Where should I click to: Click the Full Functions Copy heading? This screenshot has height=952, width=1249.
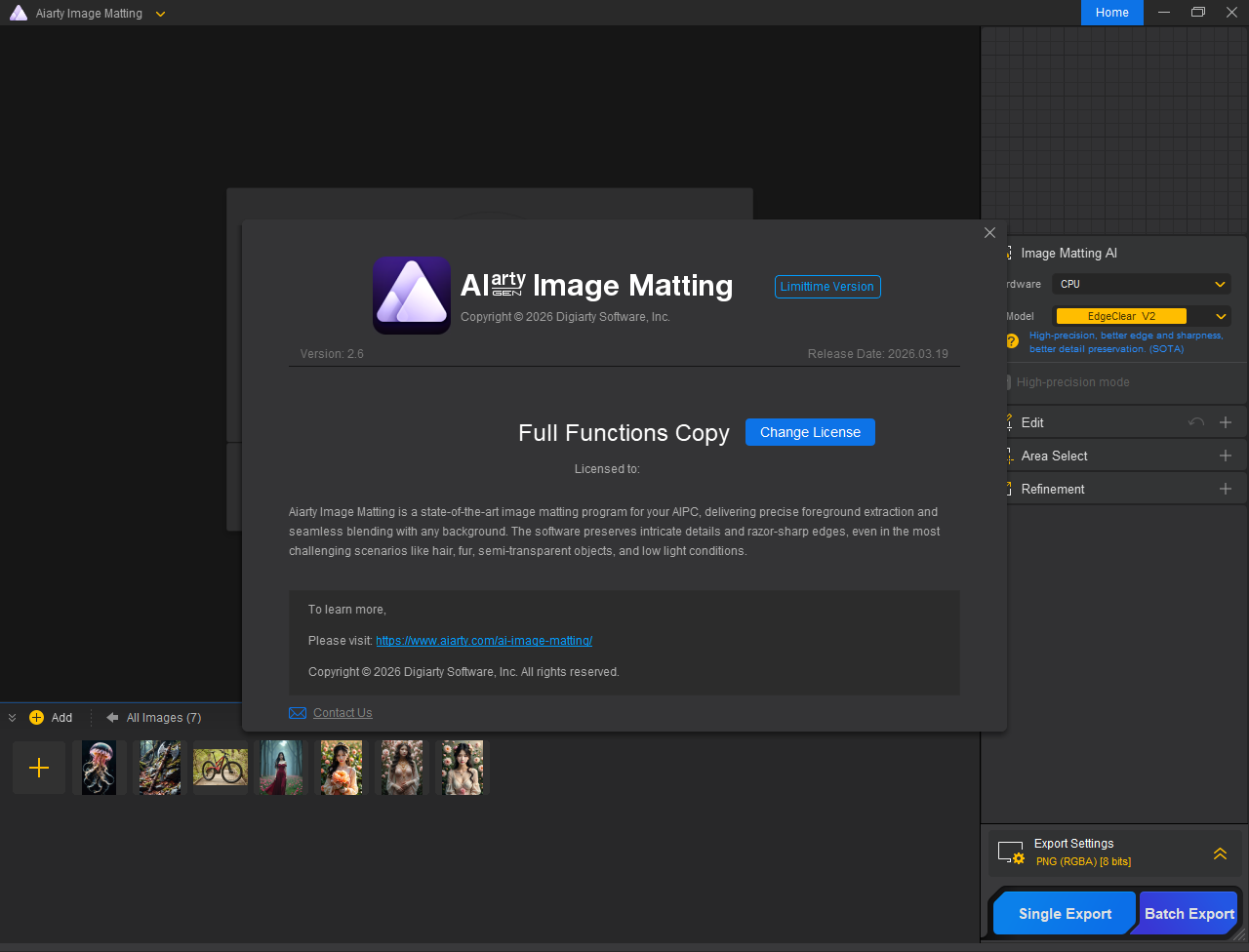[x=624, y=433]
